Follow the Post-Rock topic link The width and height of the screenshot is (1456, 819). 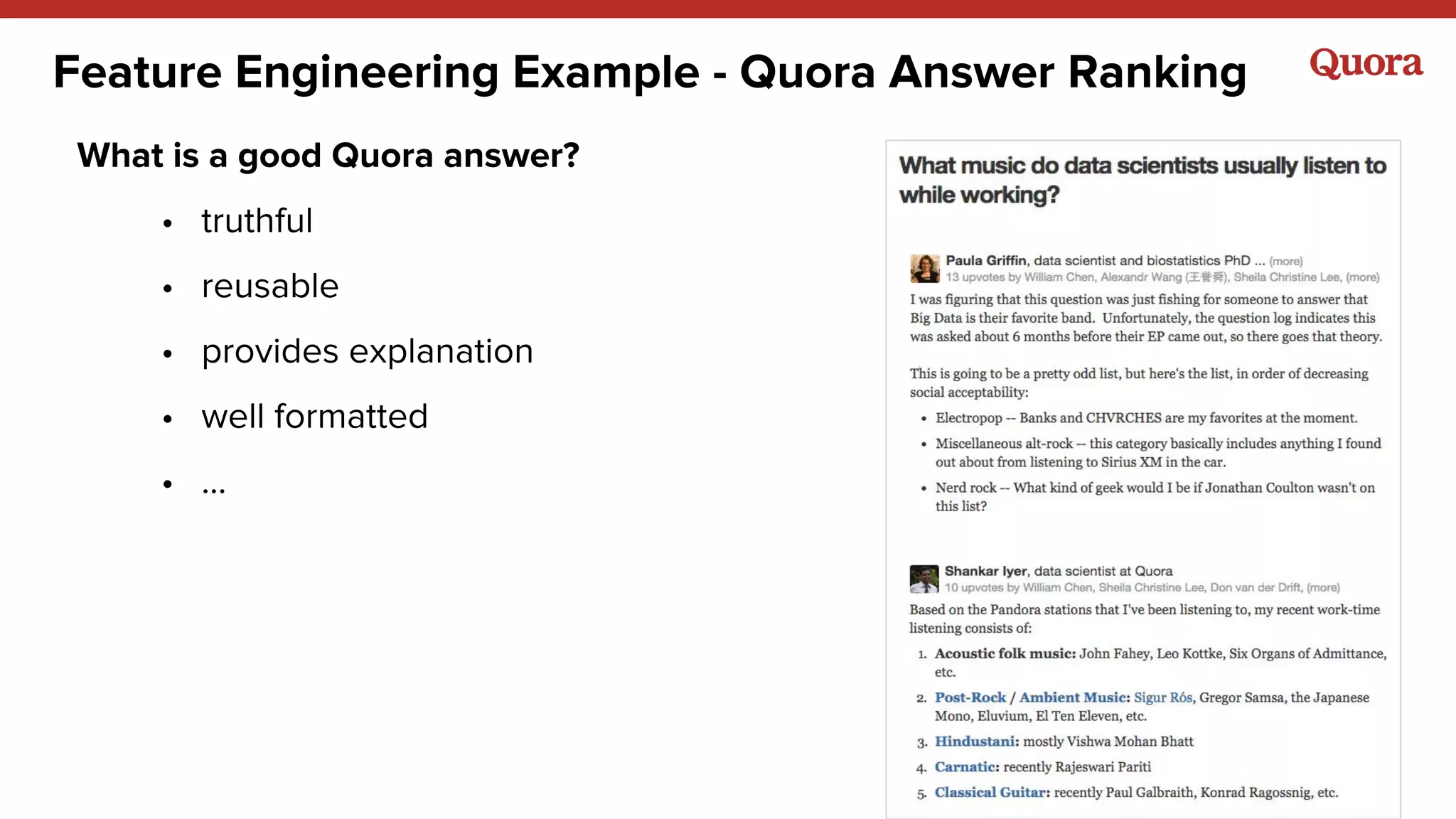point(970,697)
